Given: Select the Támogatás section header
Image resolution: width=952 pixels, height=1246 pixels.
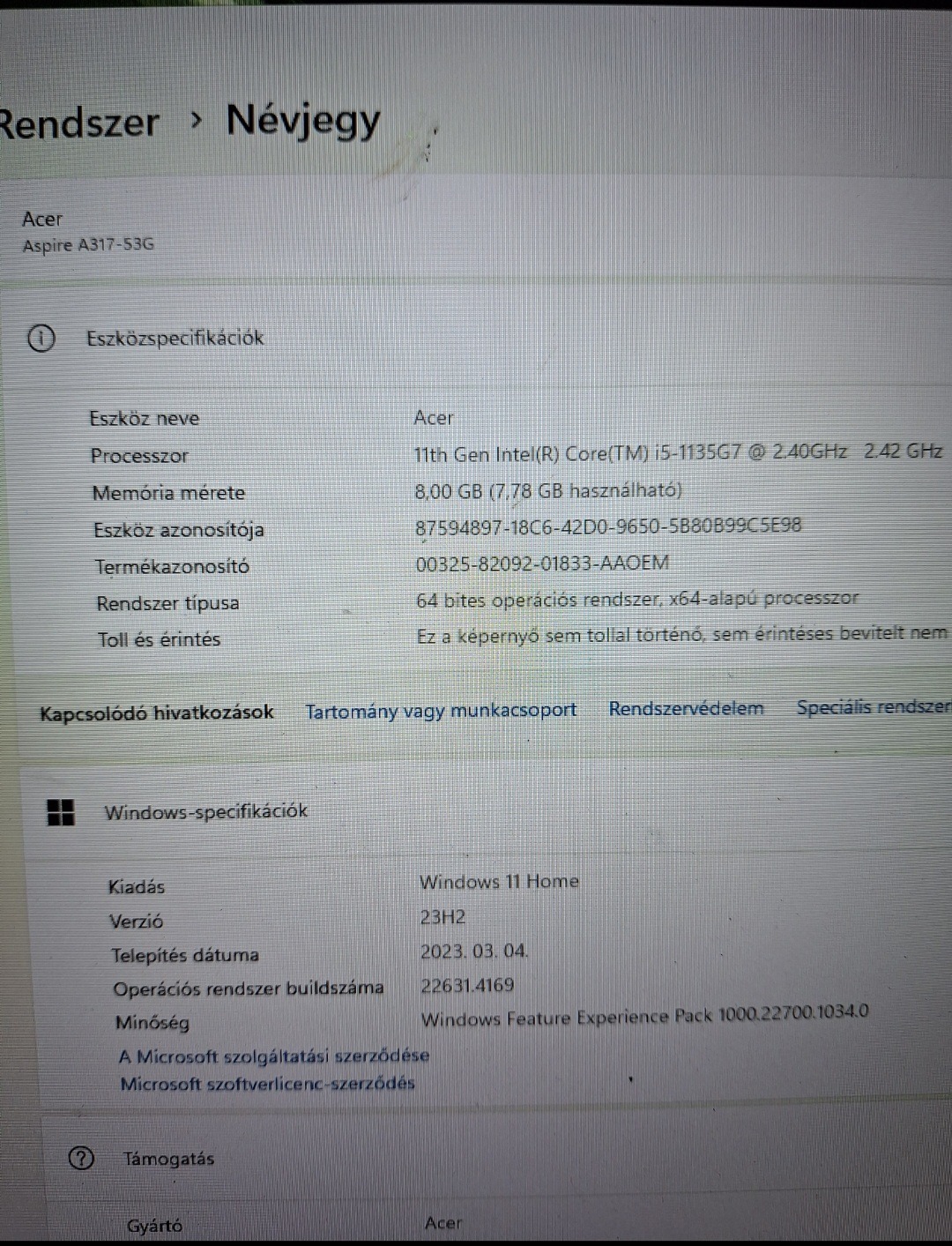Looking at the screenshot, I should pyautogui.click(x=168, y=1159).
